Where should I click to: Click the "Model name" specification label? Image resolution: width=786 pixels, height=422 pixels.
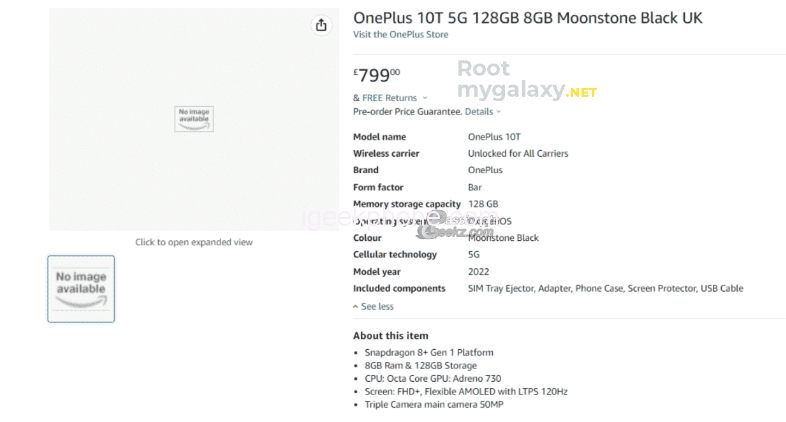[x=380, y=137]
